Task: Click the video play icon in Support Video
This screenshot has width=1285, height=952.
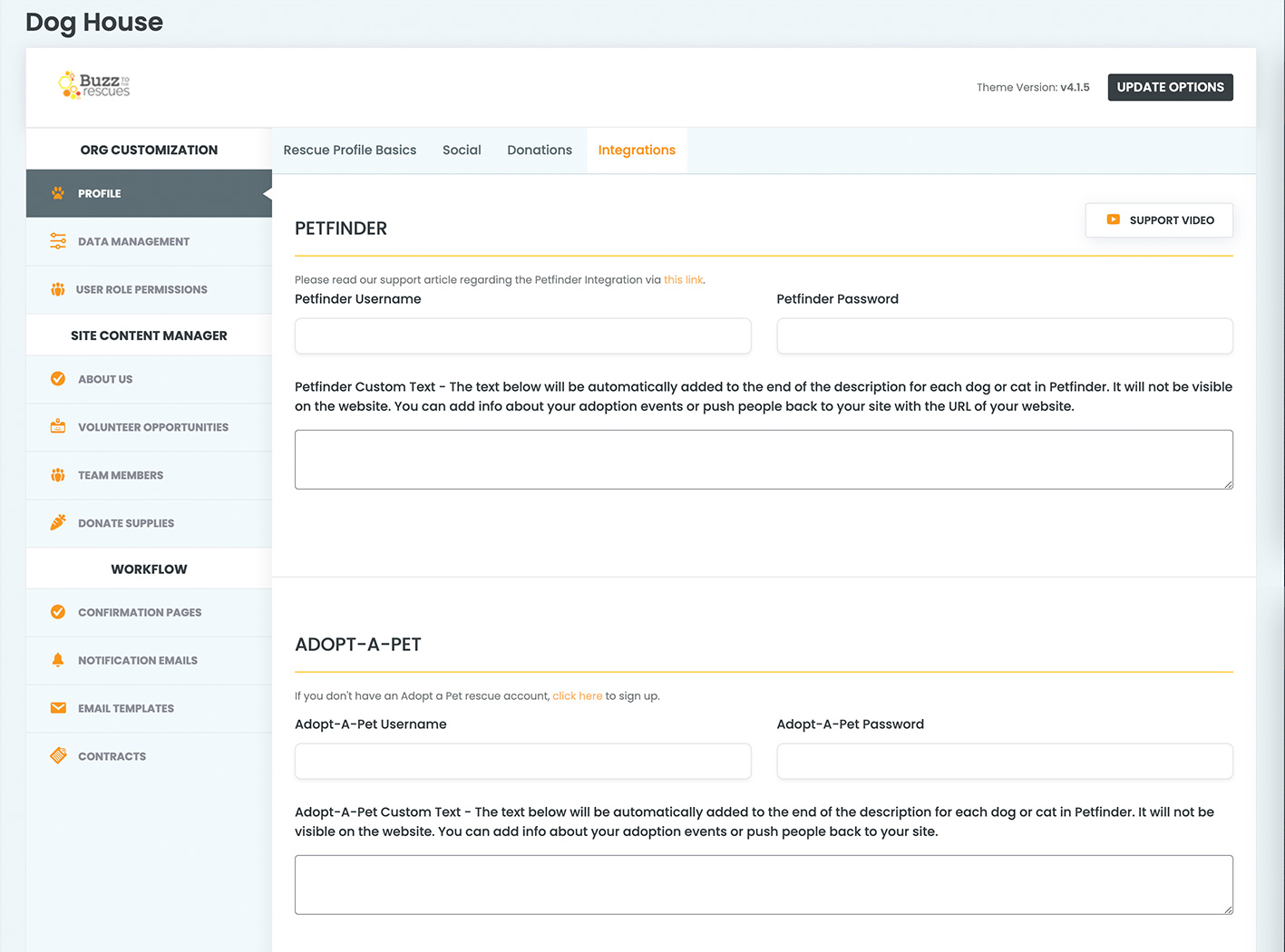Action: pos(1113,219)
